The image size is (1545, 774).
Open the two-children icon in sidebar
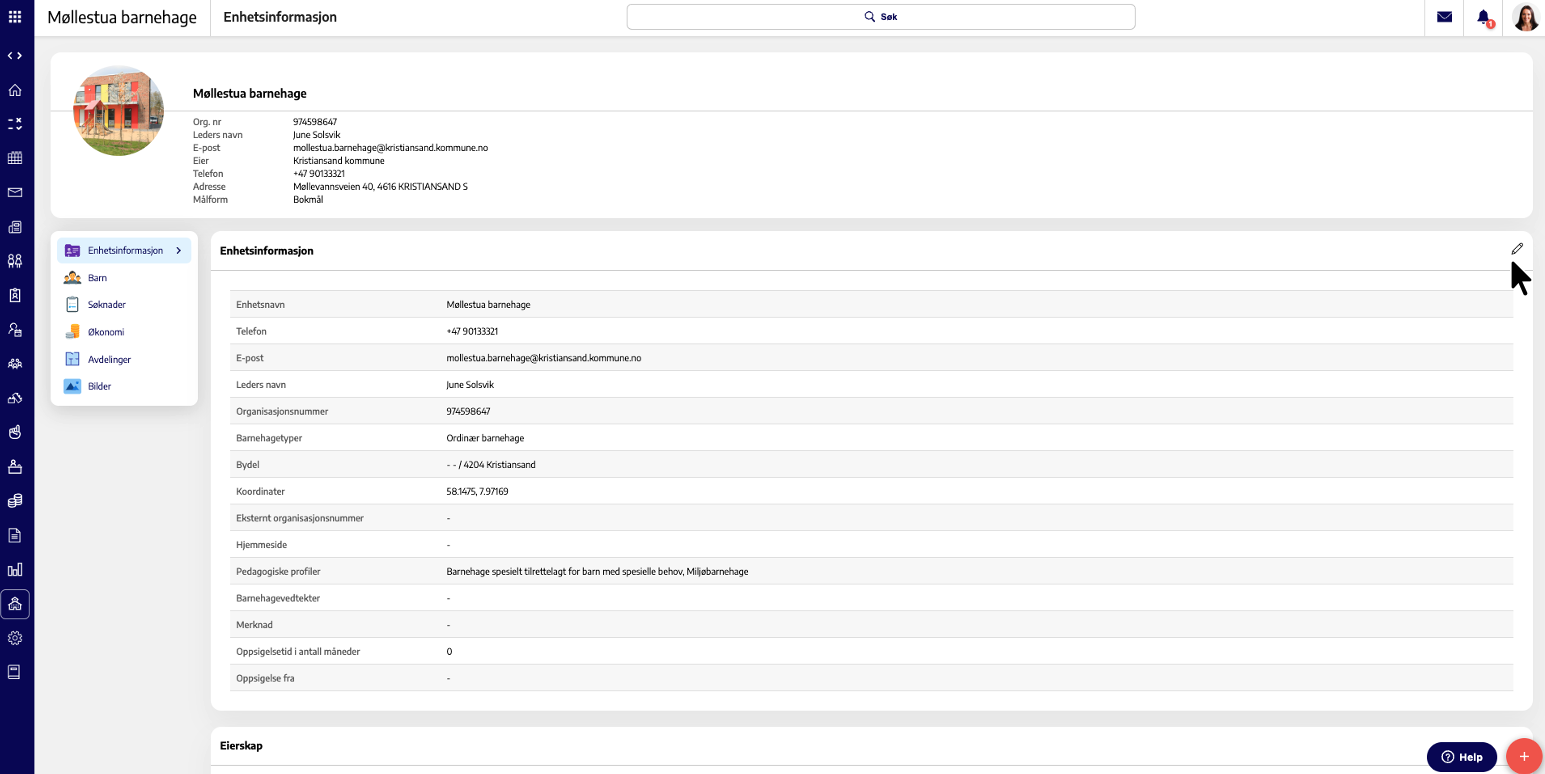(15, 261)
